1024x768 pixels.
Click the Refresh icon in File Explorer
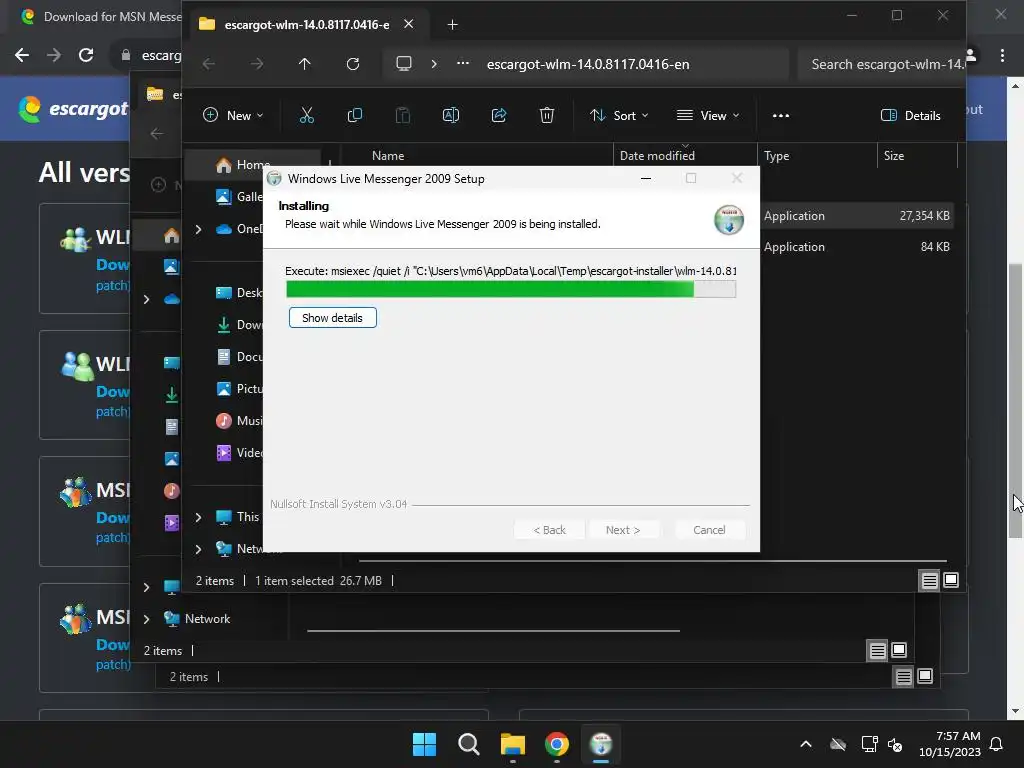pos(353,64)
